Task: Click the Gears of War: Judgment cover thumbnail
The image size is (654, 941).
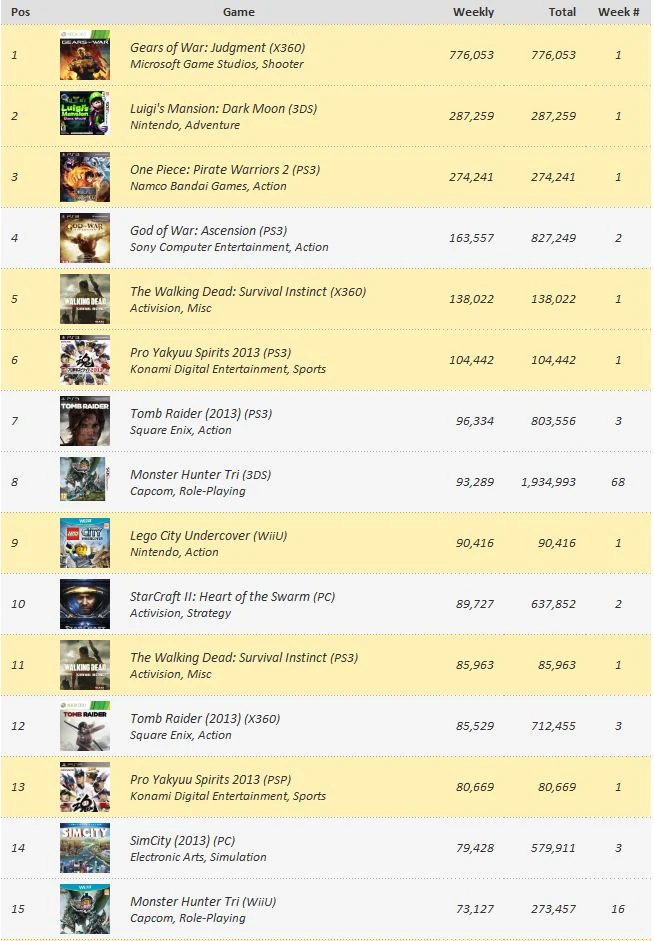Action: point(85,56)
